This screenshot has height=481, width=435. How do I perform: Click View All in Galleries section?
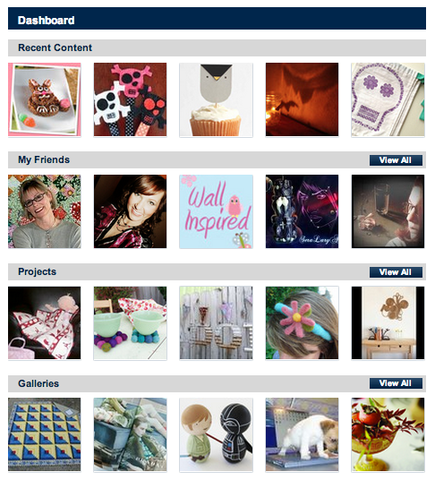coord(396,383)
